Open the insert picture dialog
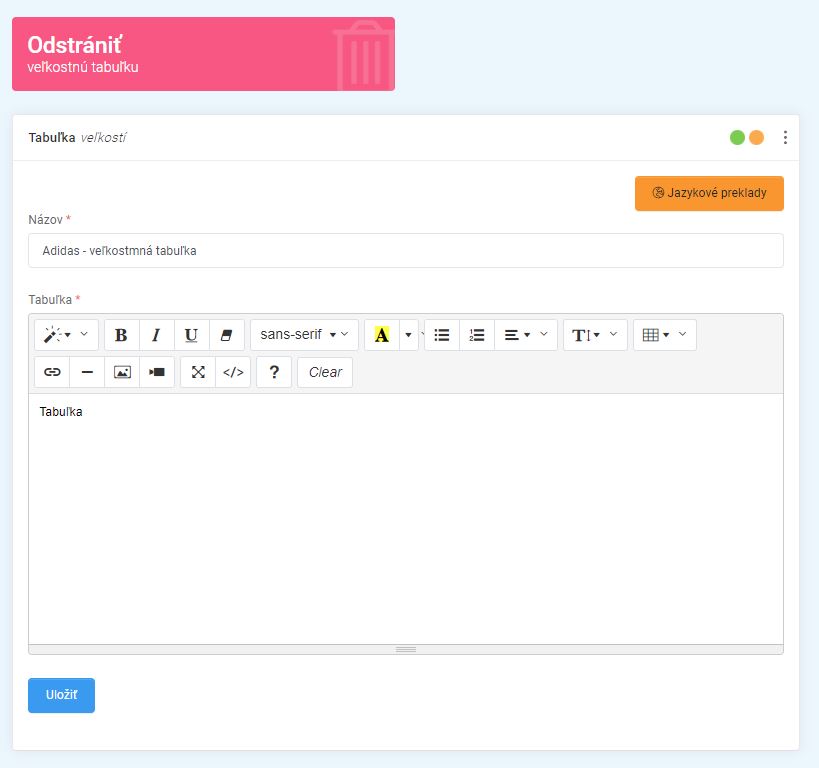This screenshot has width=819, height=768. (x=122, y=372)
